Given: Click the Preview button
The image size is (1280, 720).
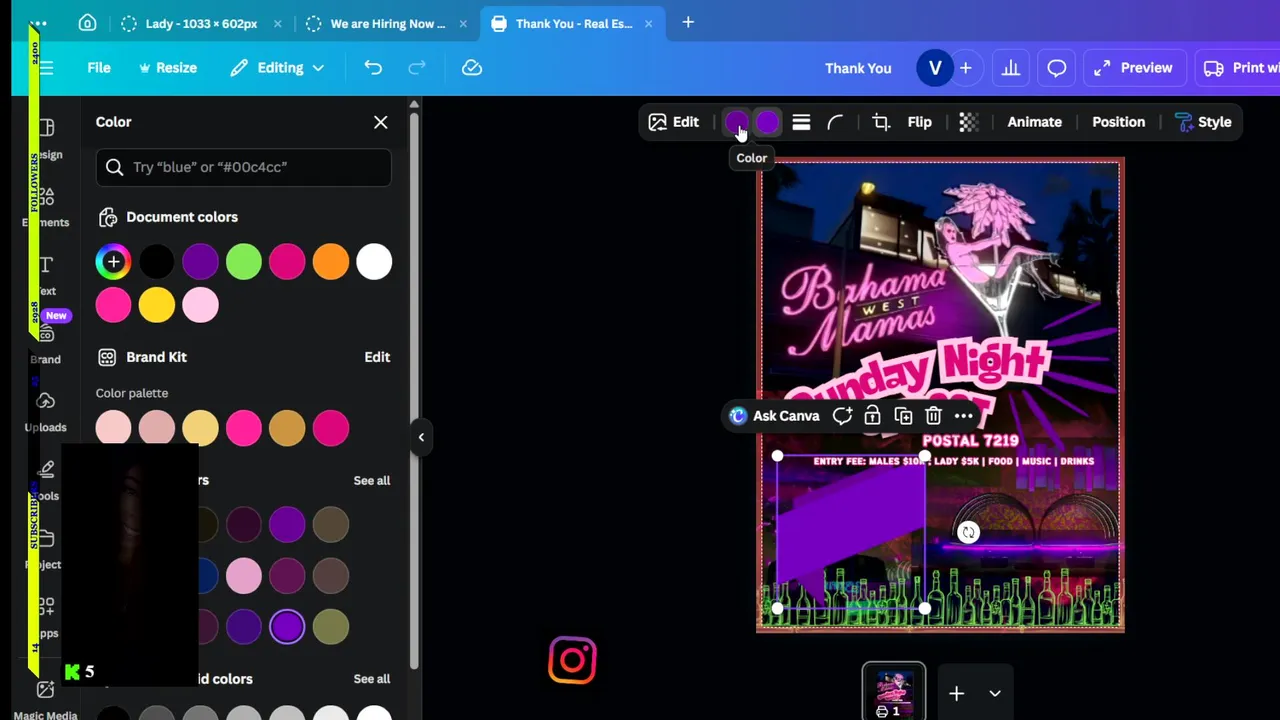Looking at the screenshot, I should (1133, 68).
